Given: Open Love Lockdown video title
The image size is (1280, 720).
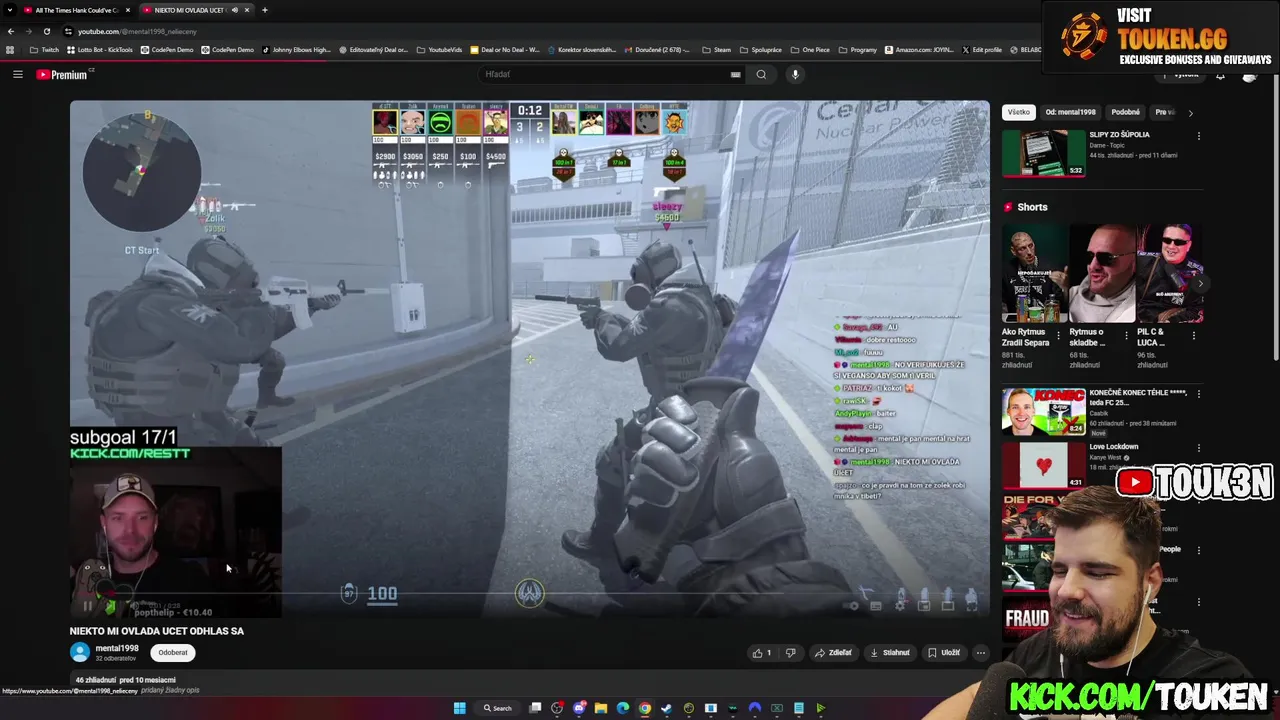Looking at the screenshot, I should coord(1114,447).
